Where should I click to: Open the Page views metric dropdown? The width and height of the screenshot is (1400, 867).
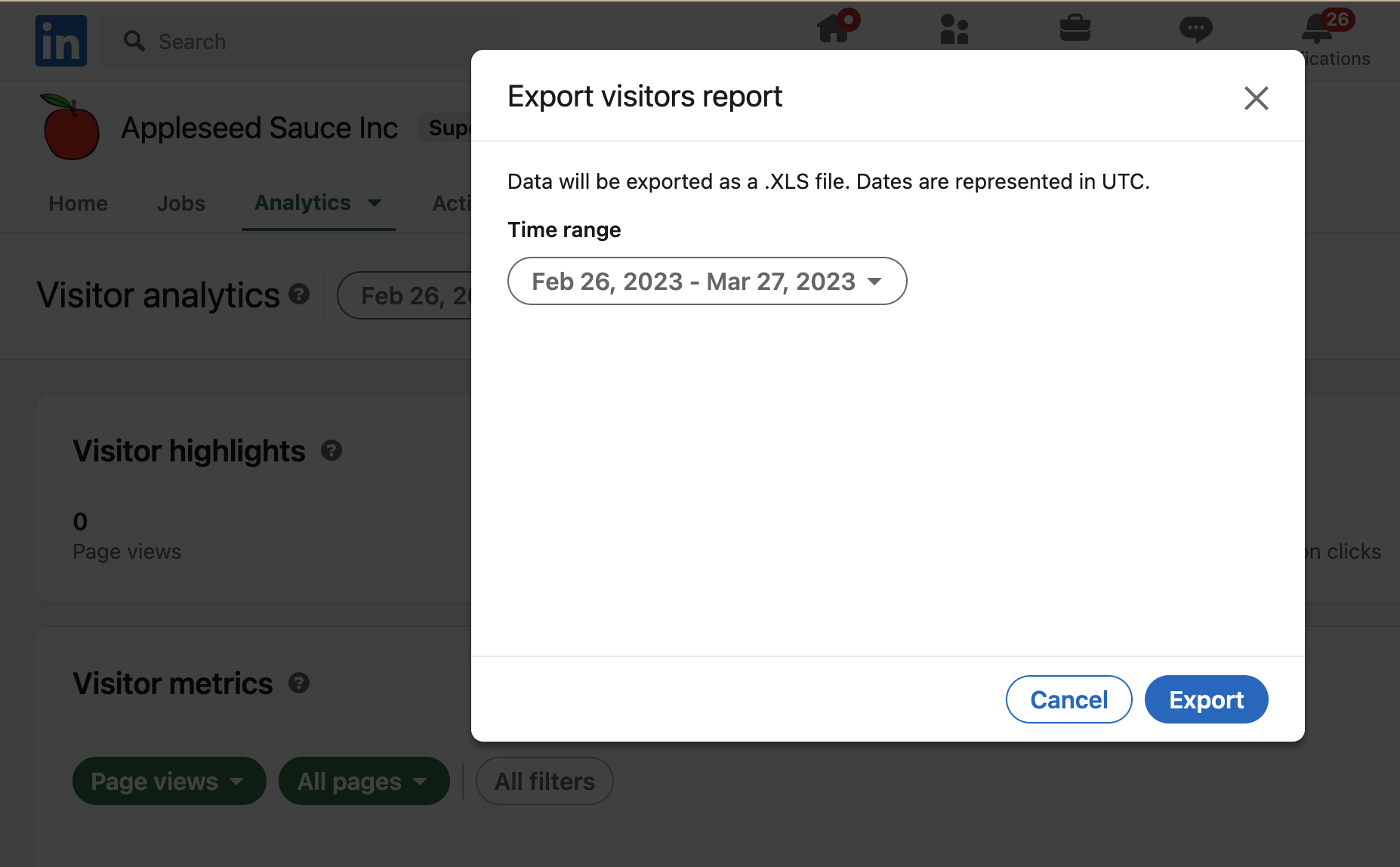169,781
